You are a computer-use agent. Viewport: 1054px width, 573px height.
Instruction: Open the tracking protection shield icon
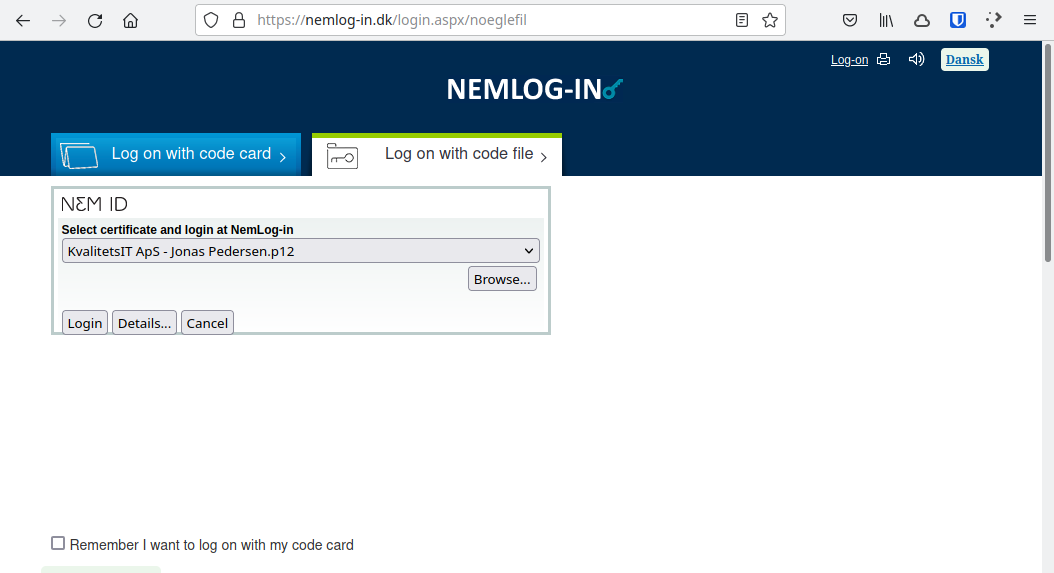[211, 20]
